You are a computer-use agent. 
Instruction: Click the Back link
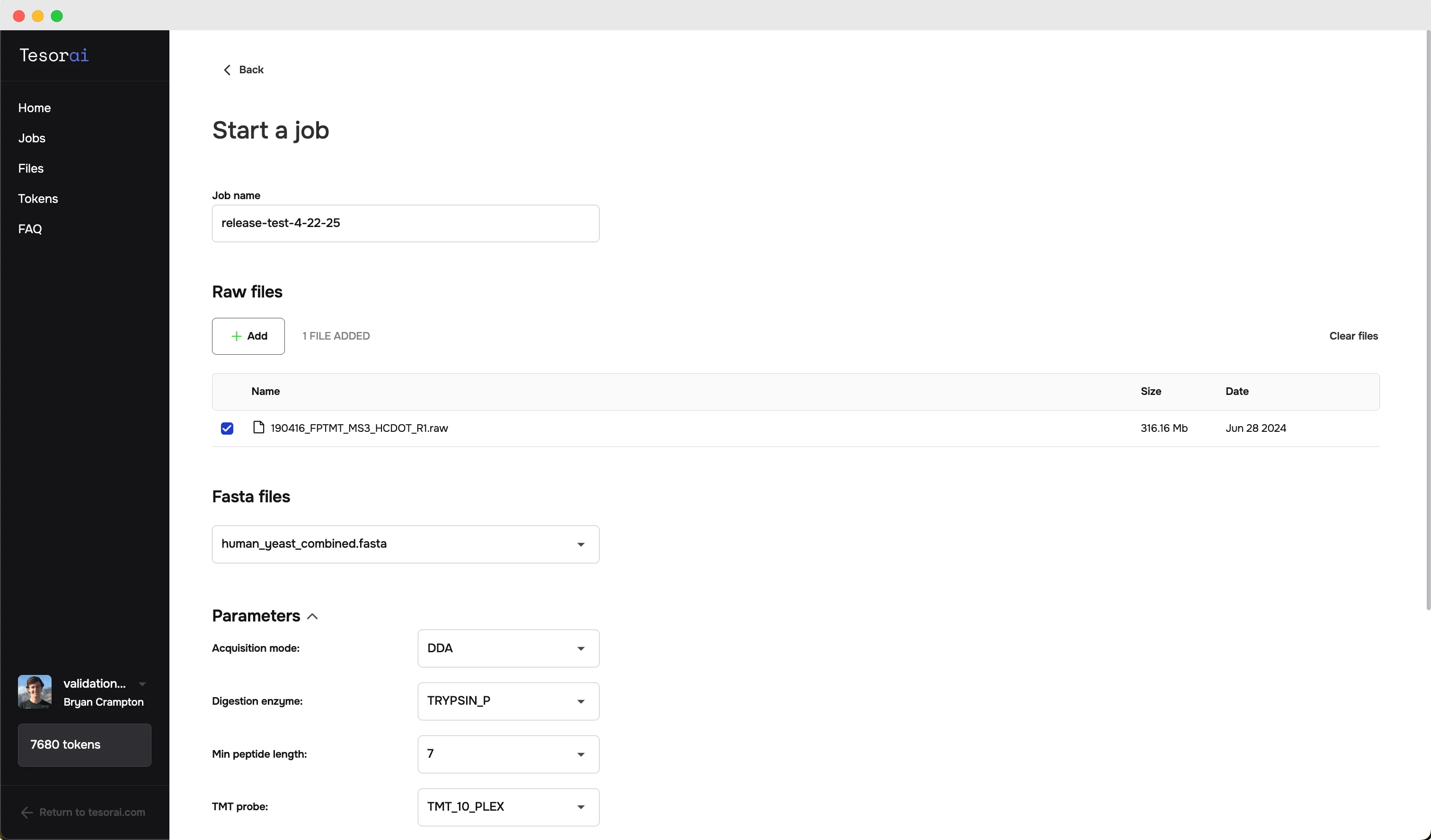point(244,70)
